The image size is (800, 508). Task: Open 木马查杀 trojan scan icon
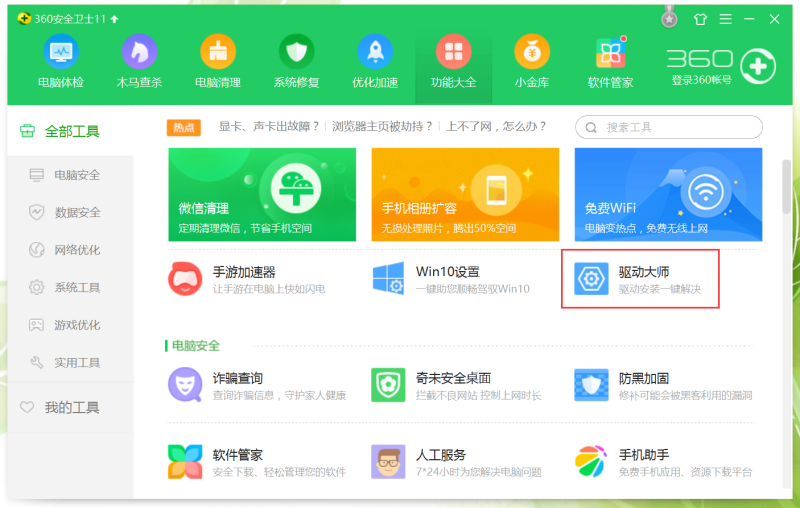coord(139,52)
